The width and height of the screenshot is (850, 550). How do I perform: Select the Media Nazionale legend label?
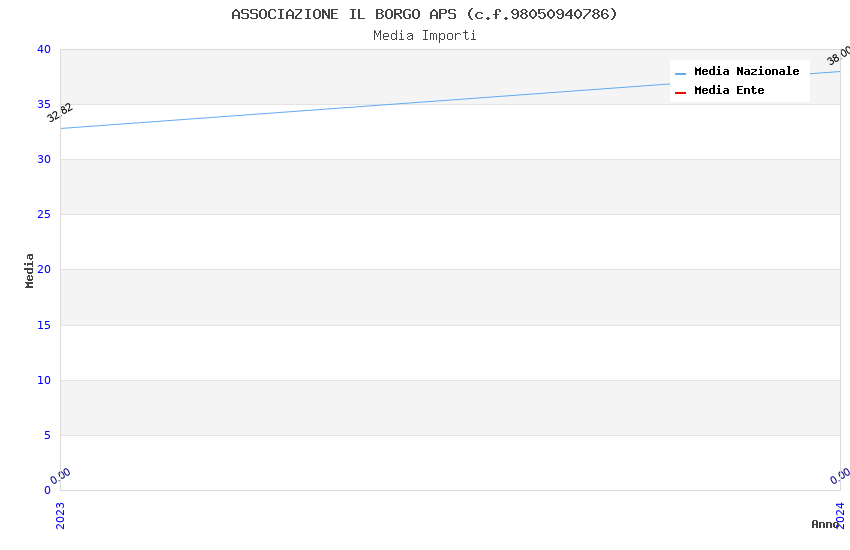point(746,72)
